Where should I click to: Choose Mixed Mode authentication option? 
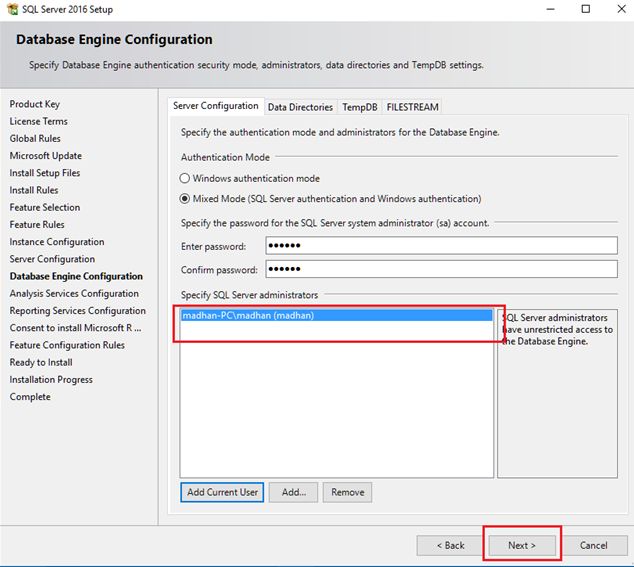click(x=186, y=198)
